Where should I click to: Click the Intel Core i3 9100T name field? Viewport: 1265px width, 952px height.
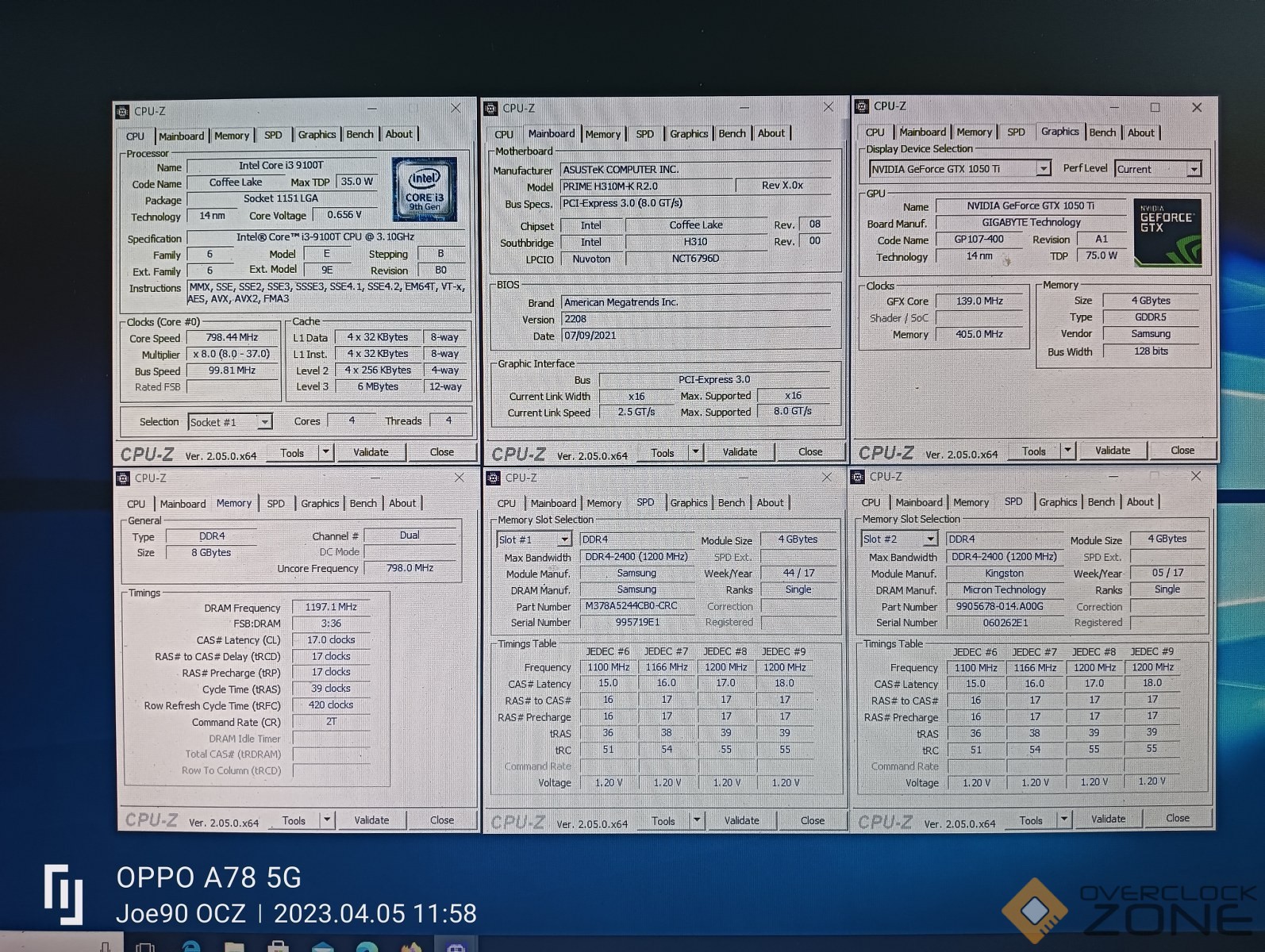(x=282, y=165)
